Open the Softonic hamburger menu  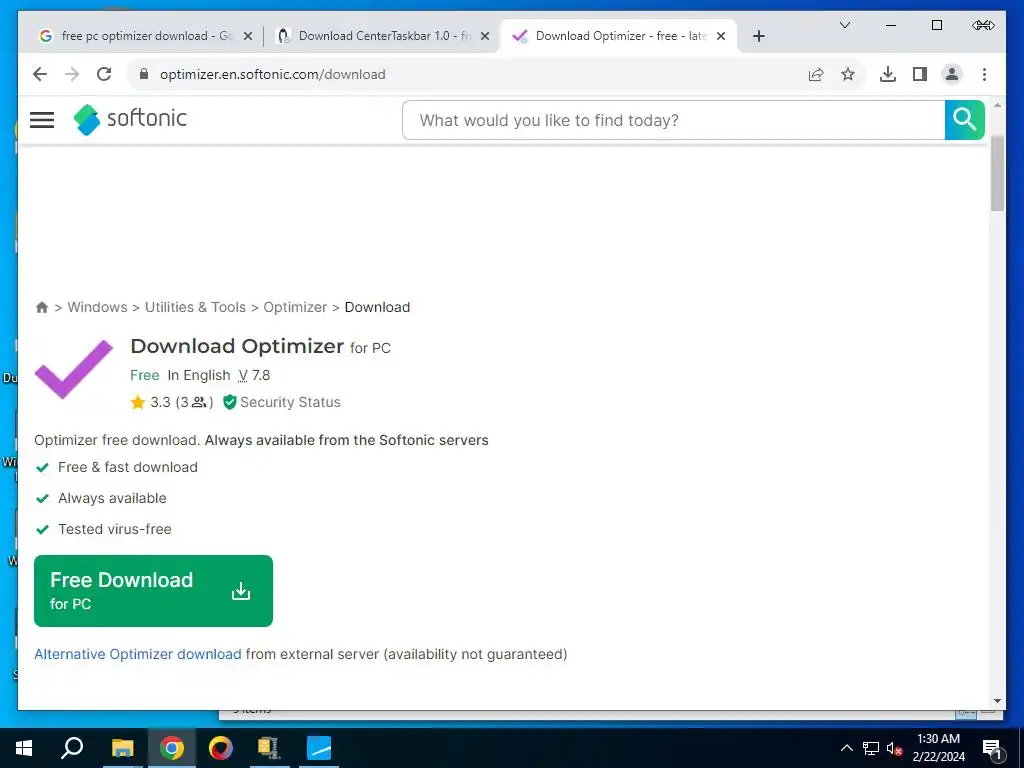42,120
